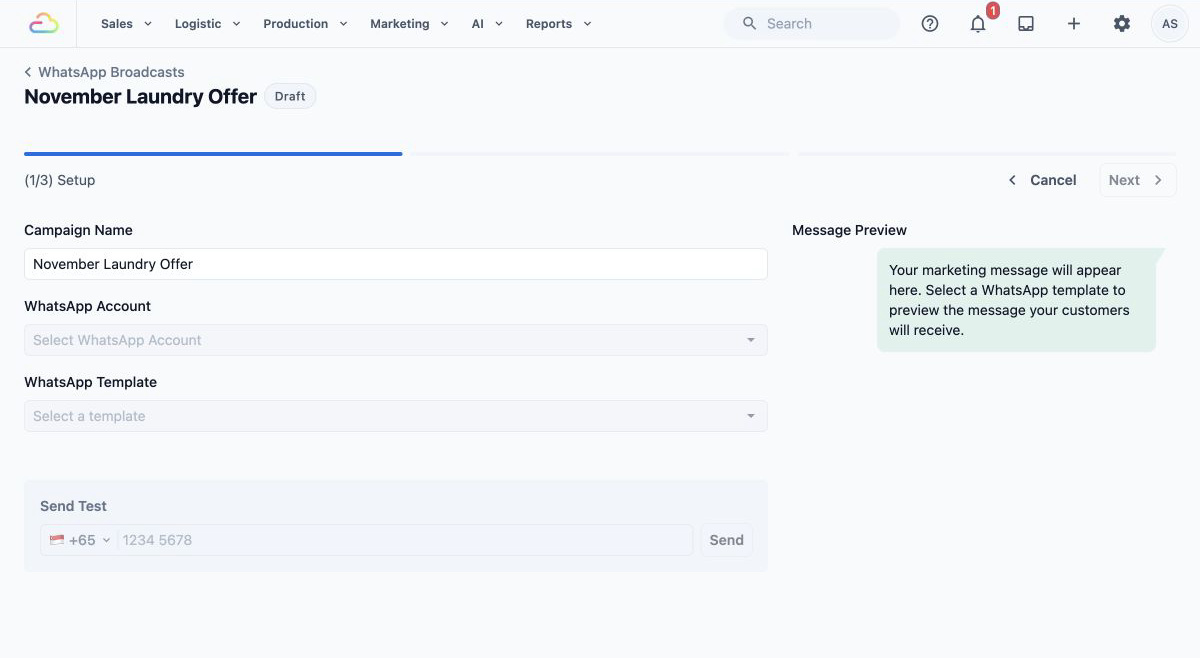
Task: Open the Sales menu
Action: click(x=126, y=24)
